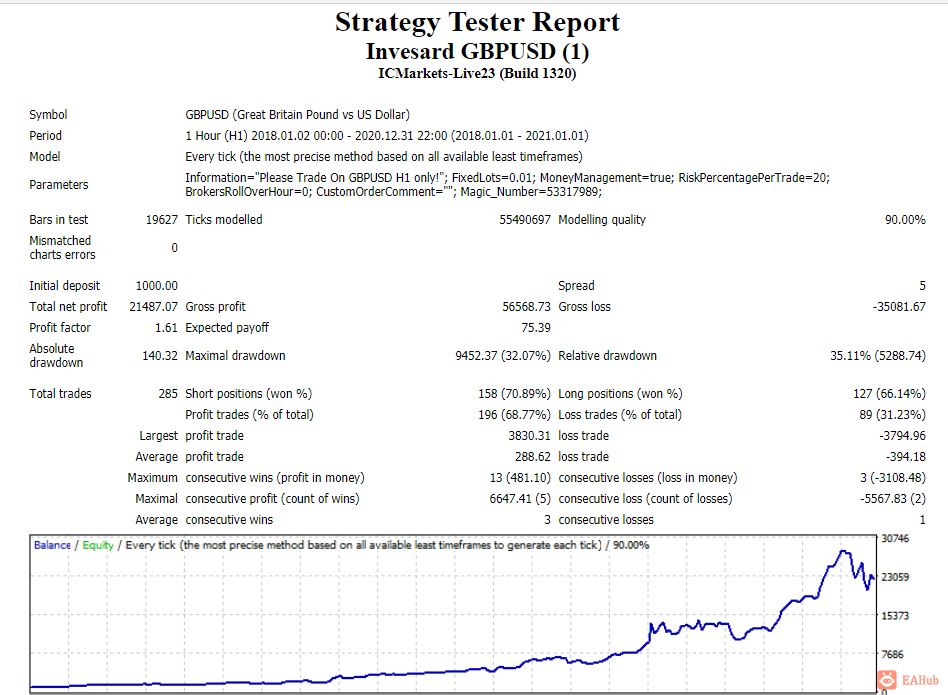Click the Gross loss label
Screen dimensions: 948x695
click(x=585, y=306)
